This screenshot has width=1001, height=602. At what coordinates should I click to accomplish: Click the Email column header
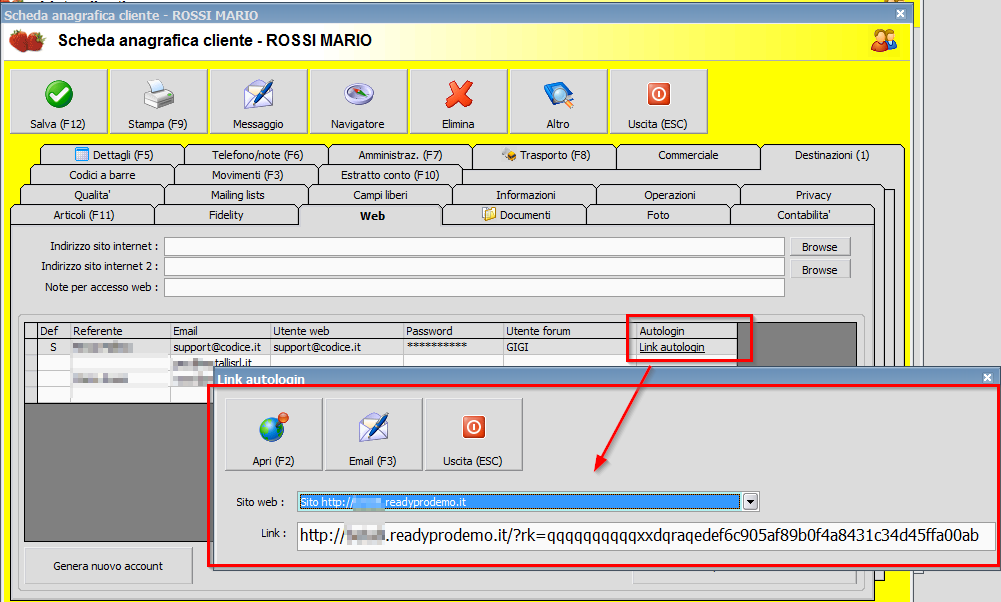coord(221,331)
